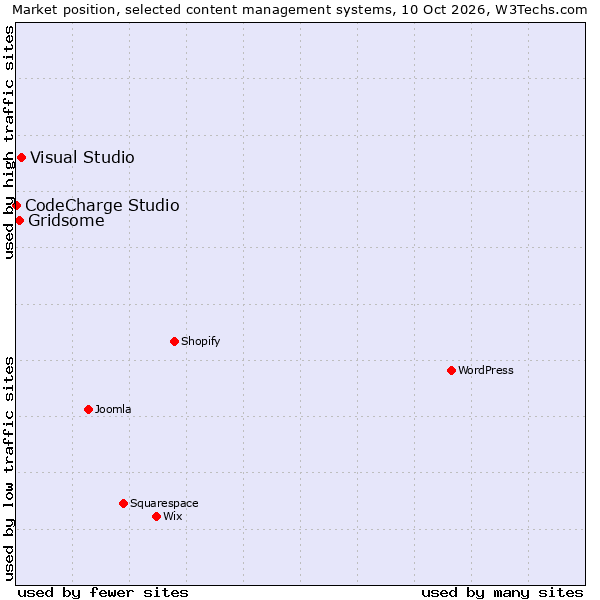Click the CodeCharge Studio red marker
600x600 pixels.
pyautogui.click(x=16, y=206)
